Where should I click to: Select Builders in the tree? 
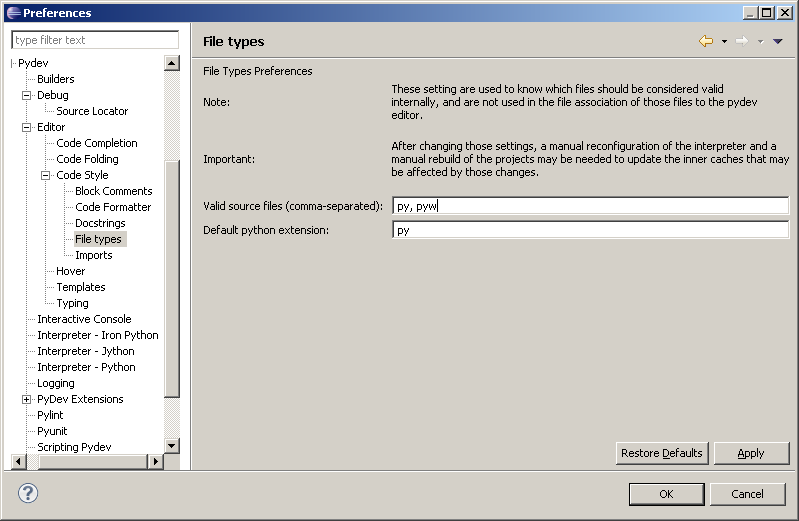56,79
